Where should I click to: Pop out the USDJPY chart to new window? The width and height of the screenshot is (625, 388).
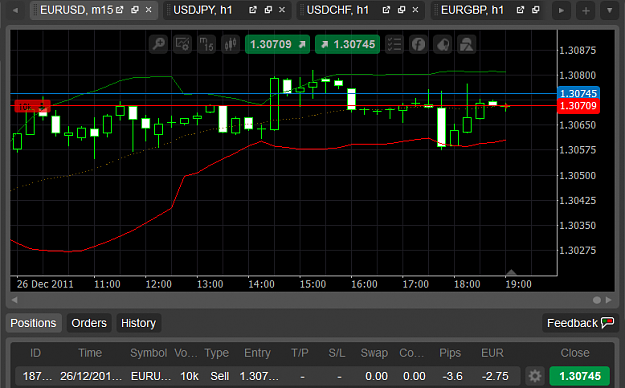pos(253,10)
